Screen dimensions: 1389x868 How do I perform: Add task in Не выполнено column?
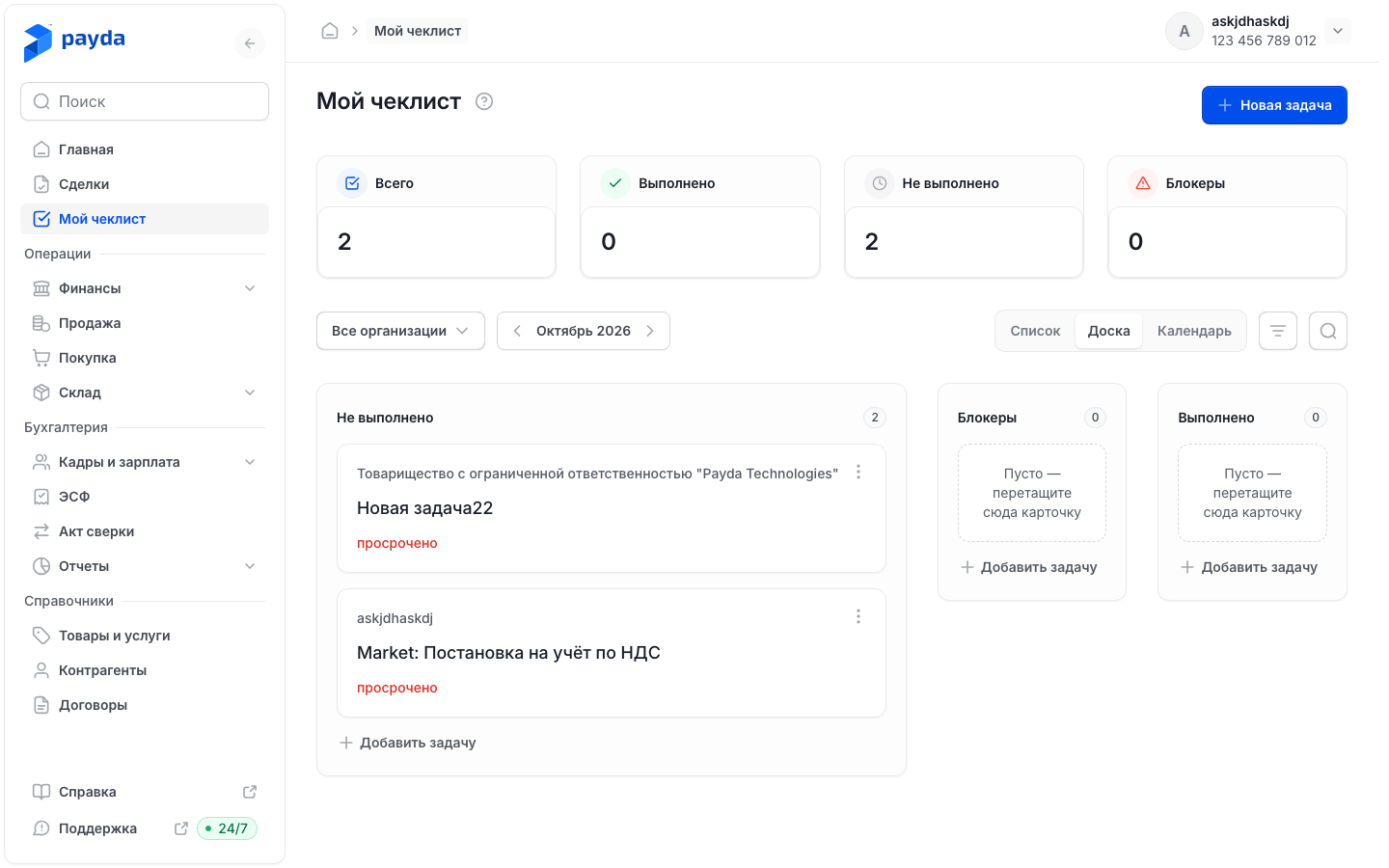(408, 743)
